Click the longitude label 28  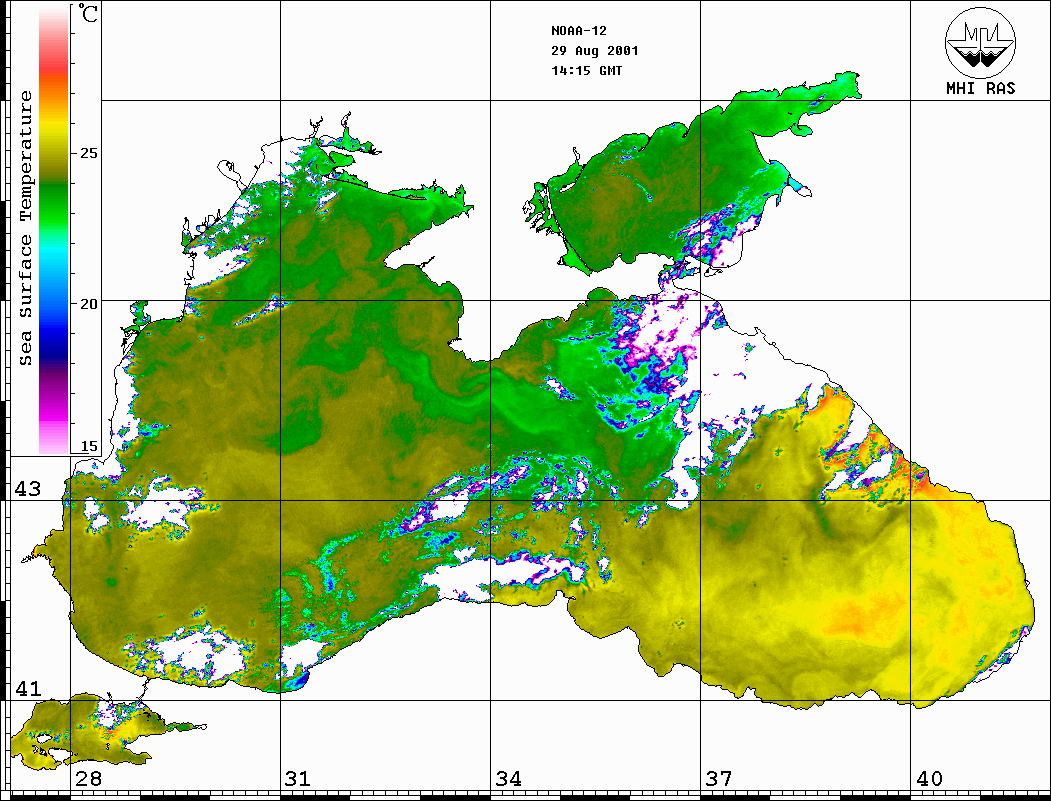[88, 779]
